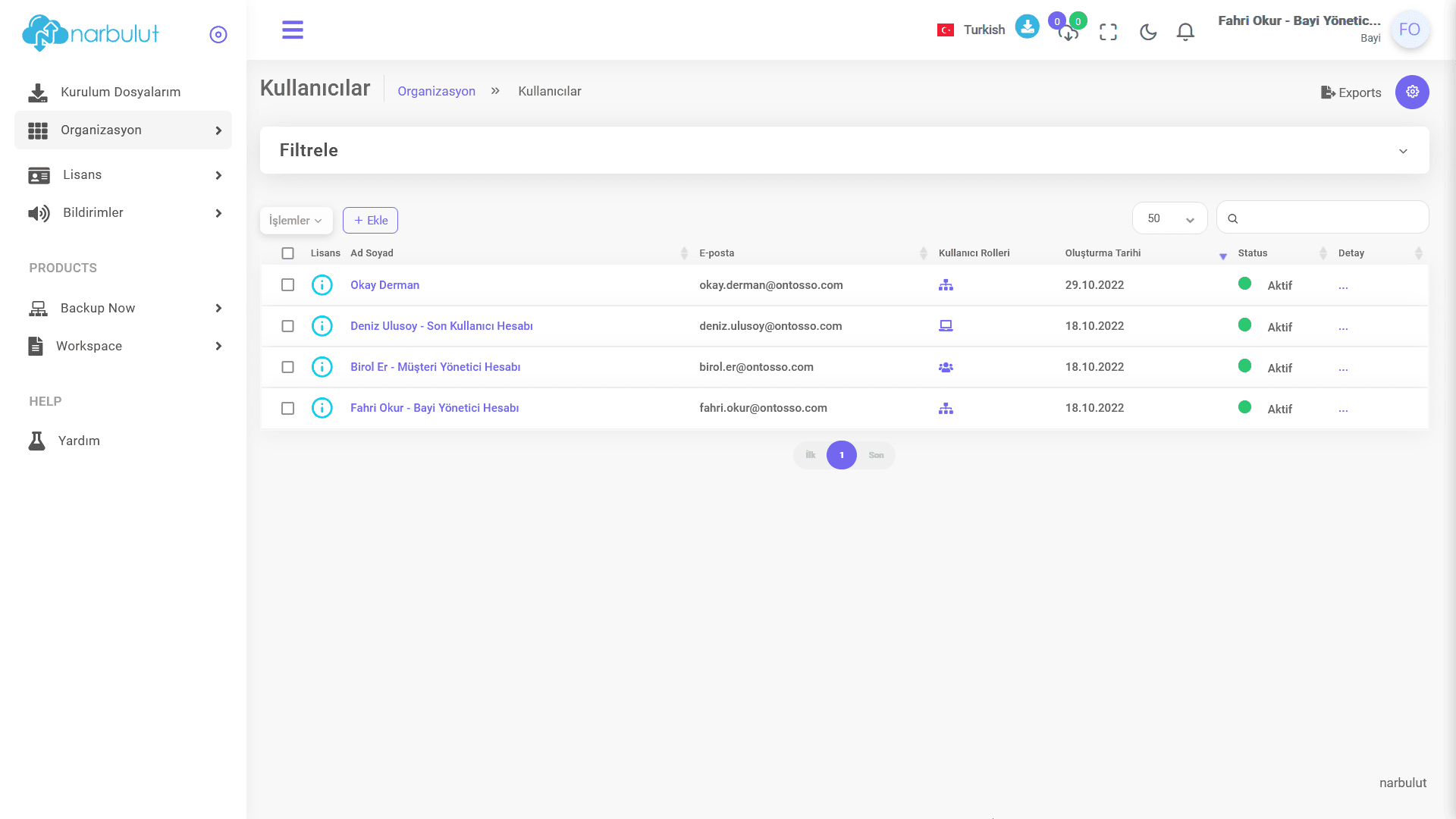Click the blue download circle icon

(x=1027, y=27)
